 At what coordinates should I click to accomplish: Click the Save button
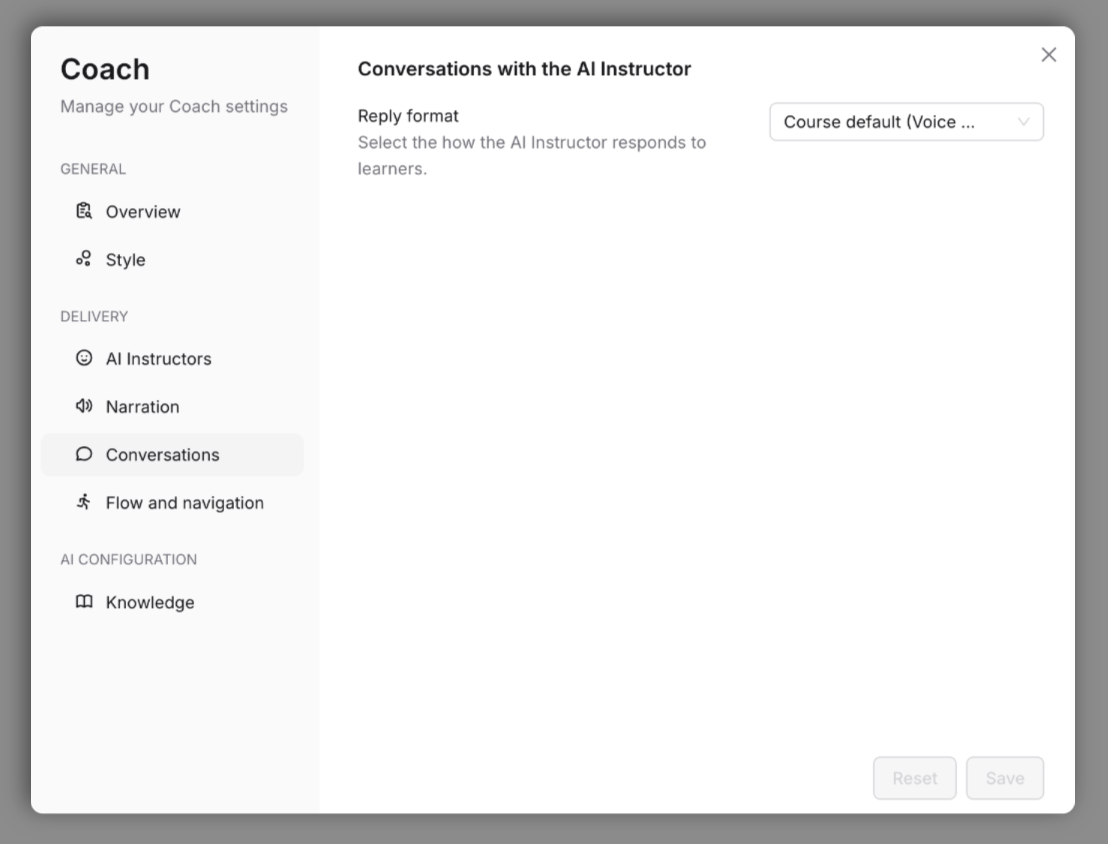pyautogui.click(x=1005, y=777)
